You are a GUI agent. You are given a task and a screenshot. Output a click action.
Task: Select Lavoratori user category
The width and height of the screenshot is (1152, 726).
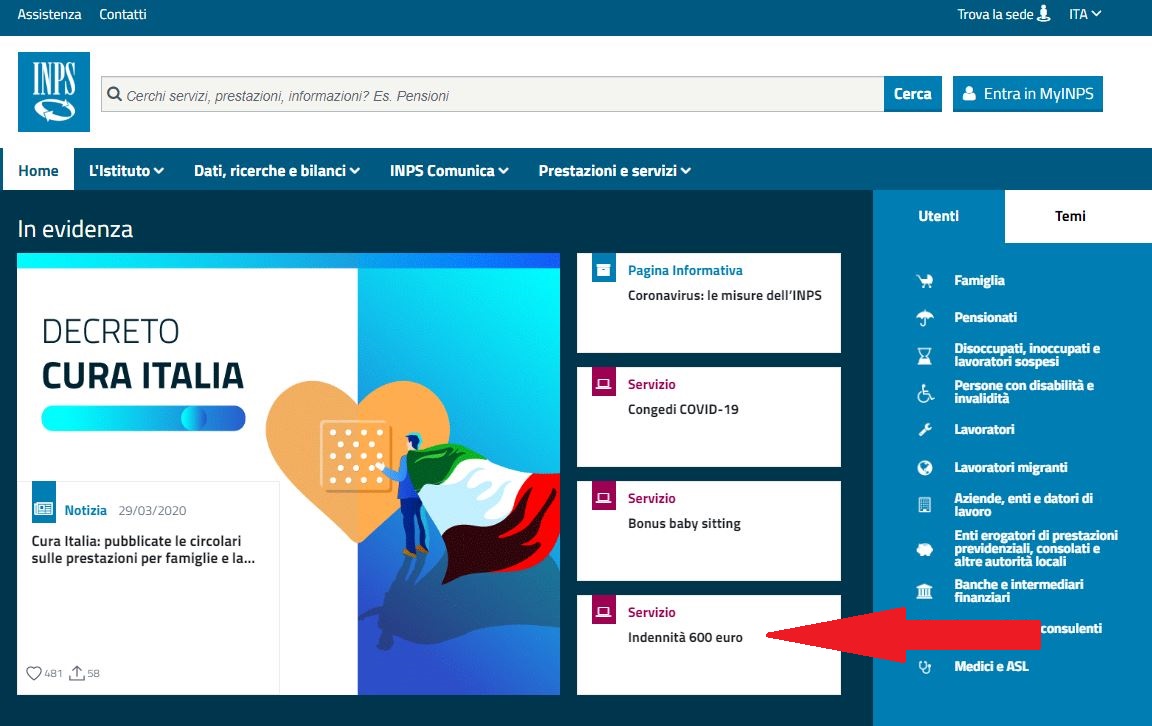pos(984,429)
